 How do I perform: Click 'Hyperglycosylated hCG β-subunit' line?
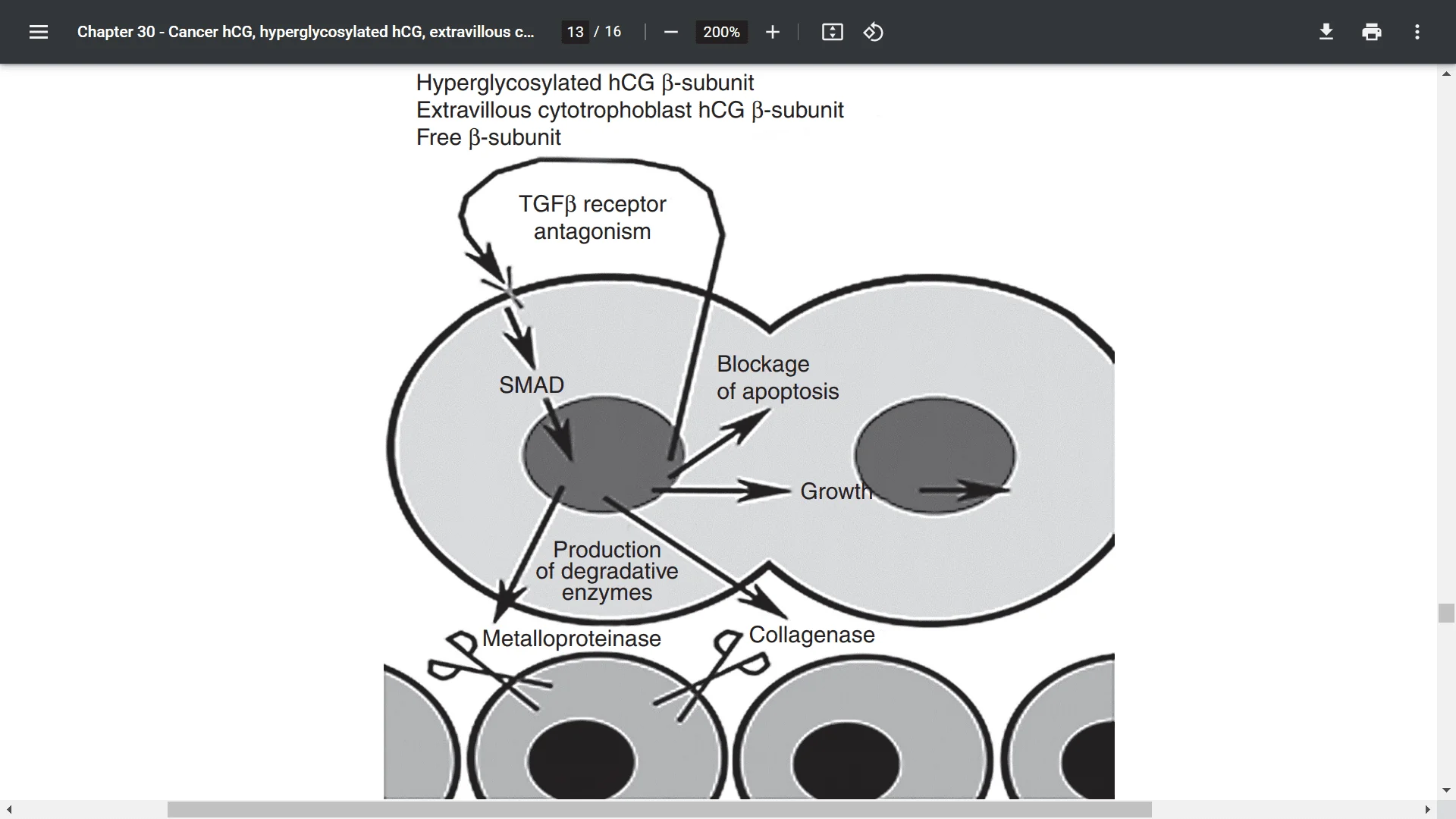coord(585,83)
